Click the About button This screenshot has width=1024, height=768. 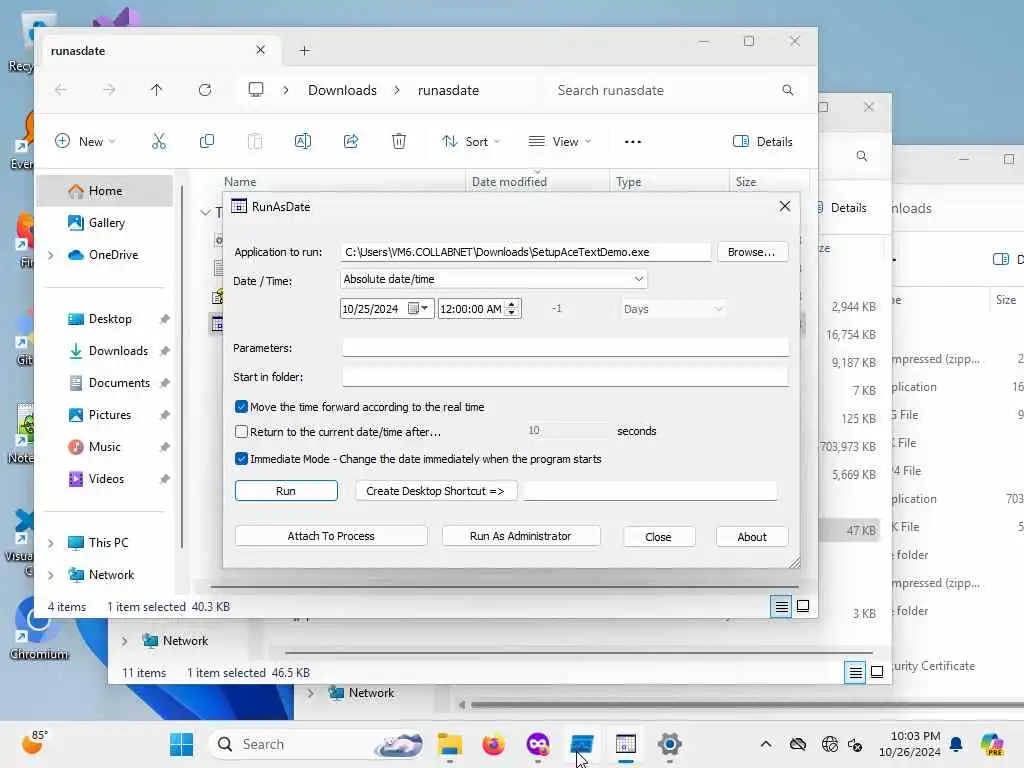pos(752,536)
